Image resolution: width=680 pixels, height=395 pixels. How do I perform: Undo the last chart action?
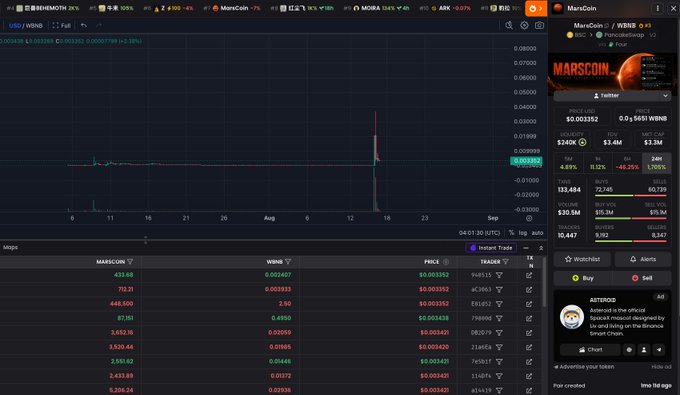[84, 26]
